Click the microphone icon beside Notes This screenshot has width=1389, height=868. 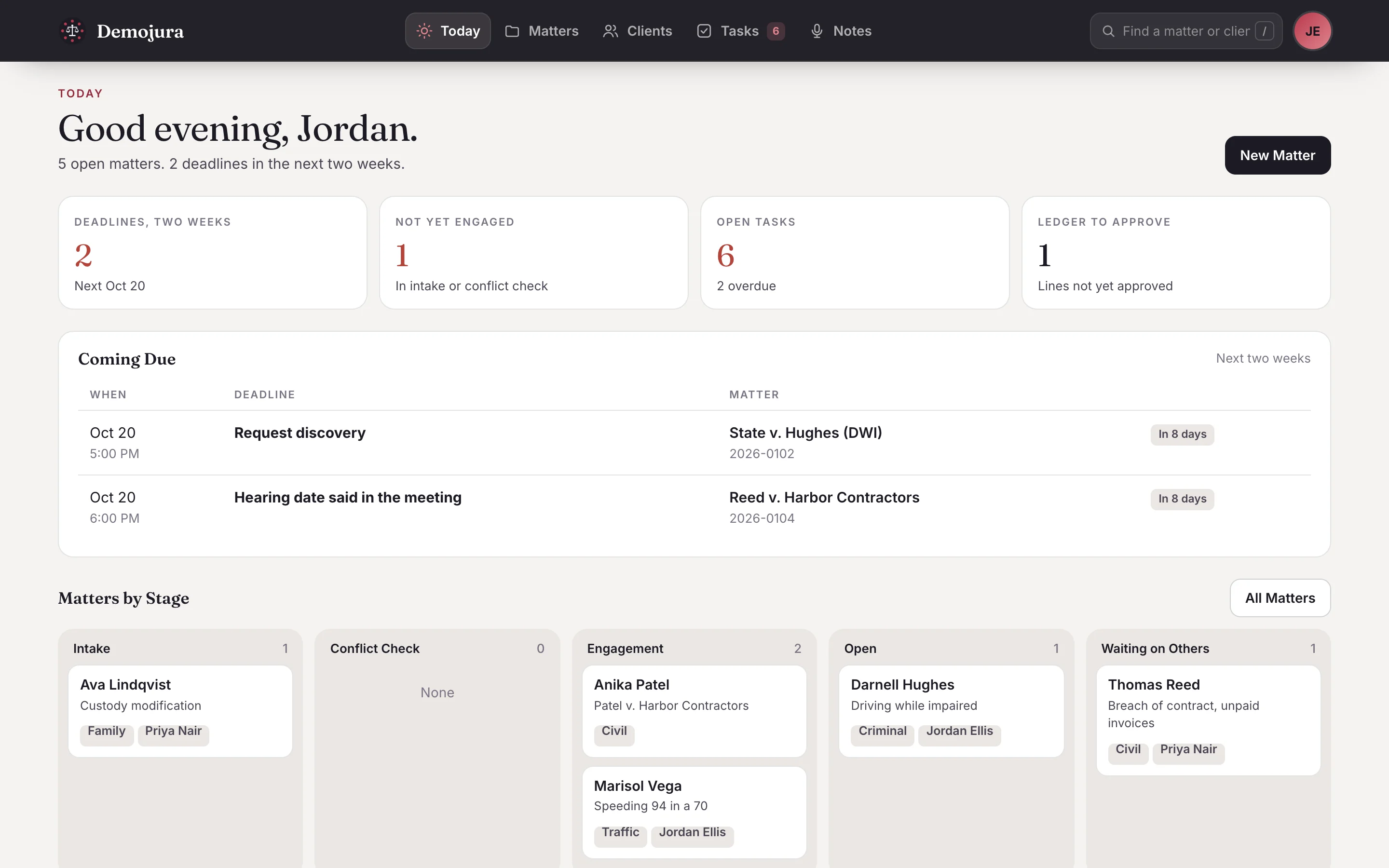(817, 31)
